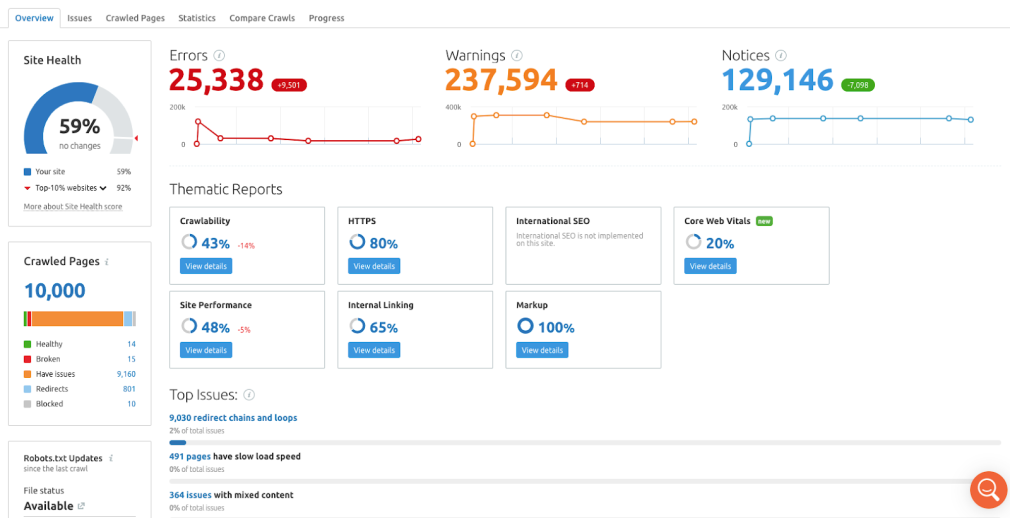Click the gray Blocked legend swatch
The image size is (1010, 518).
coord(27,404)
